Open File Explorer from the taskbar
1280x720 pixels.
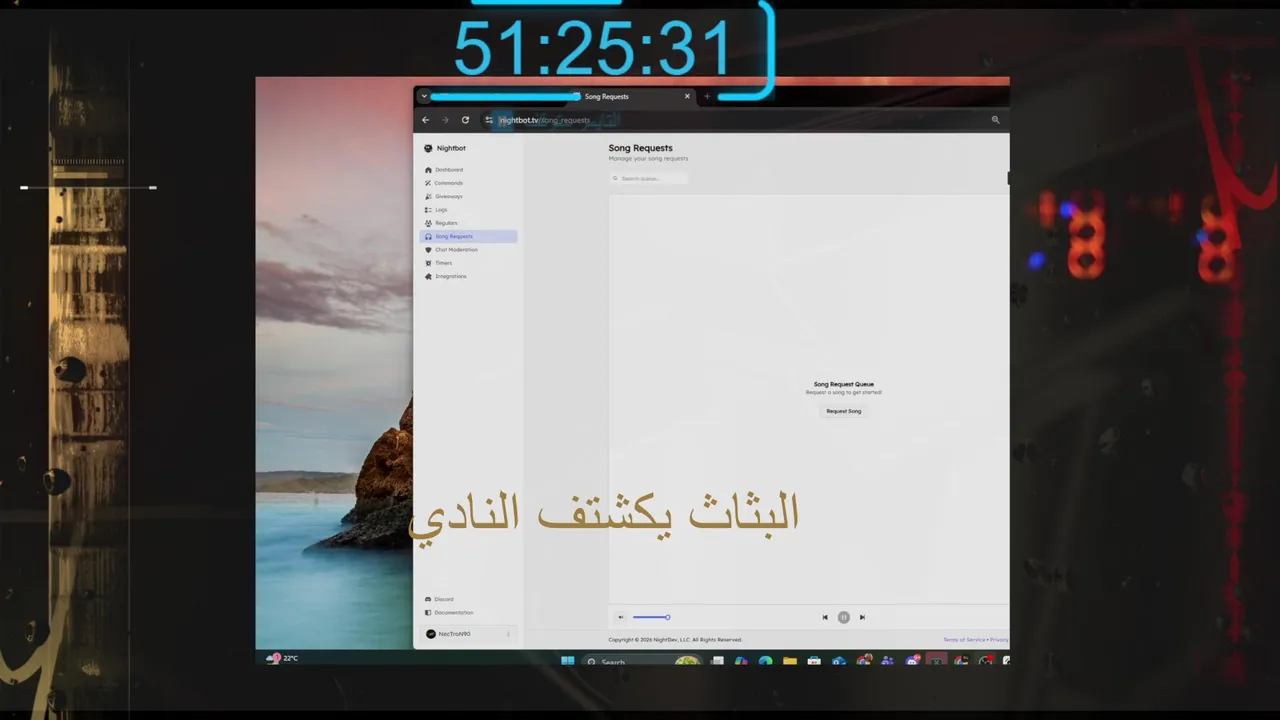[x=790, y=661]
